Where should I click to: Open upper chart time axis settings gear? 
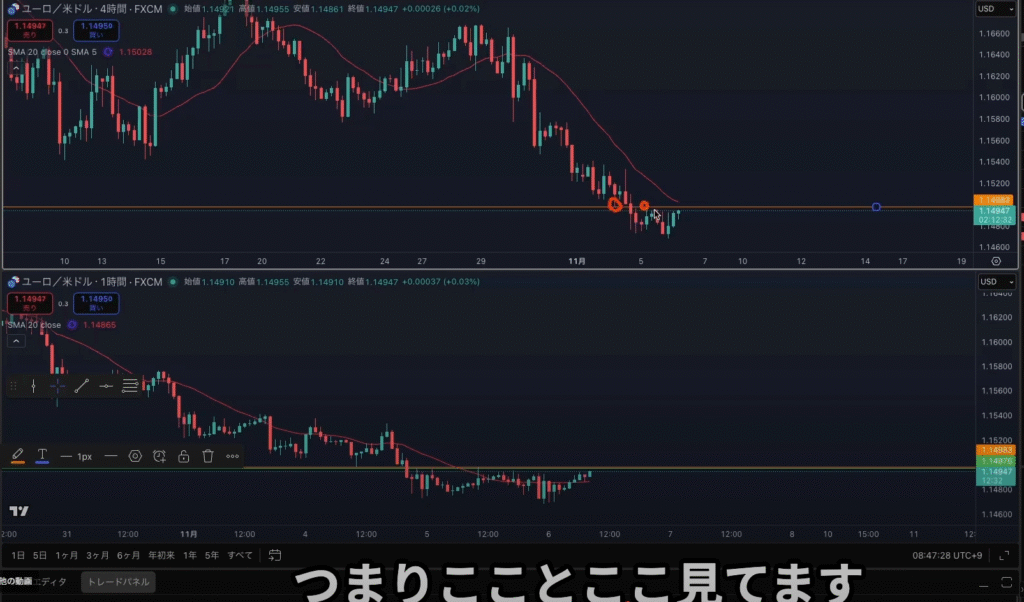pyautogui.click(x=996, y=261)
